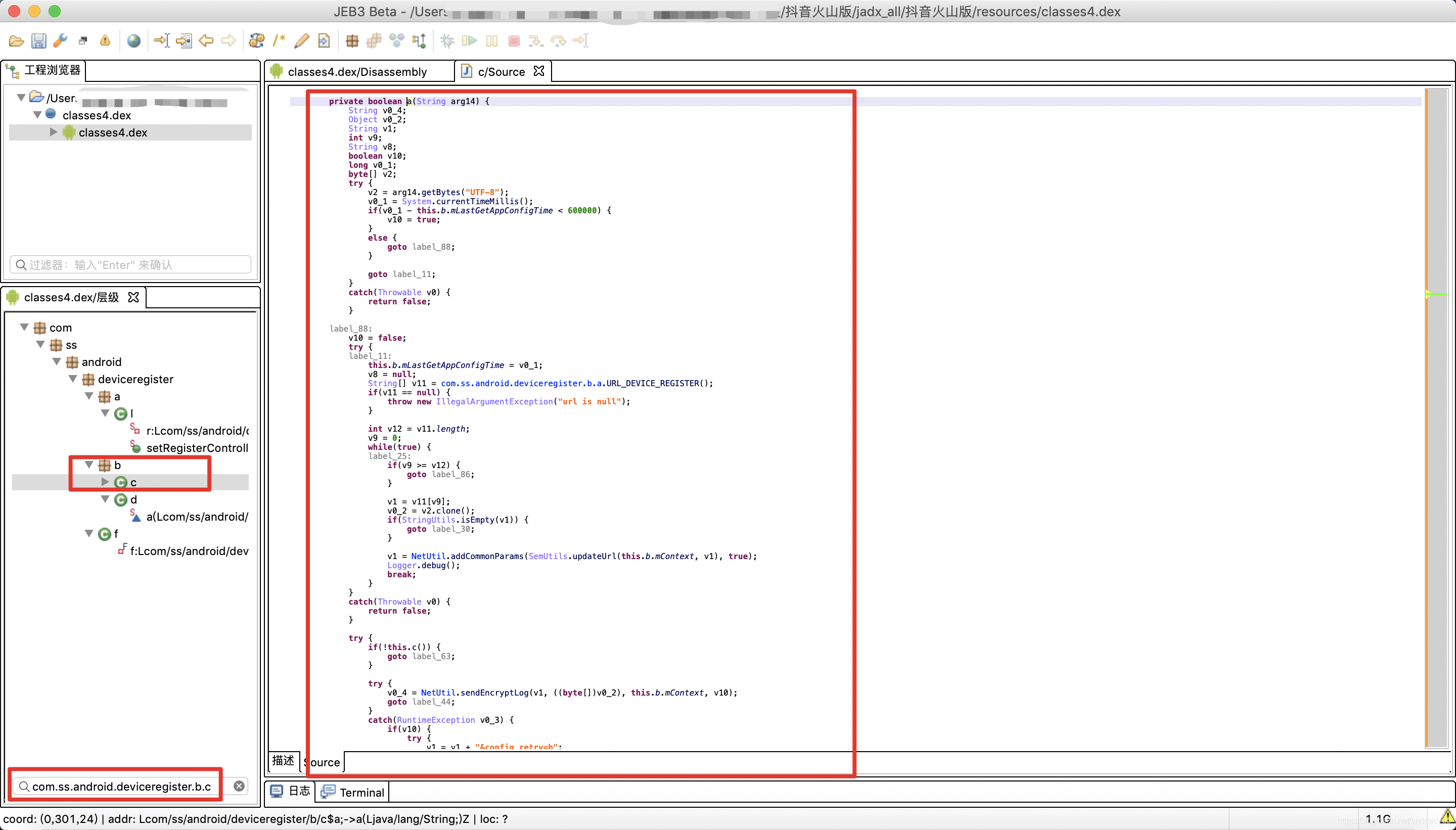The height and width of the screenshot is (830, 1456).
Task: Collapse the 'deviceregister' package node
Action: click(x=73, y=379)
